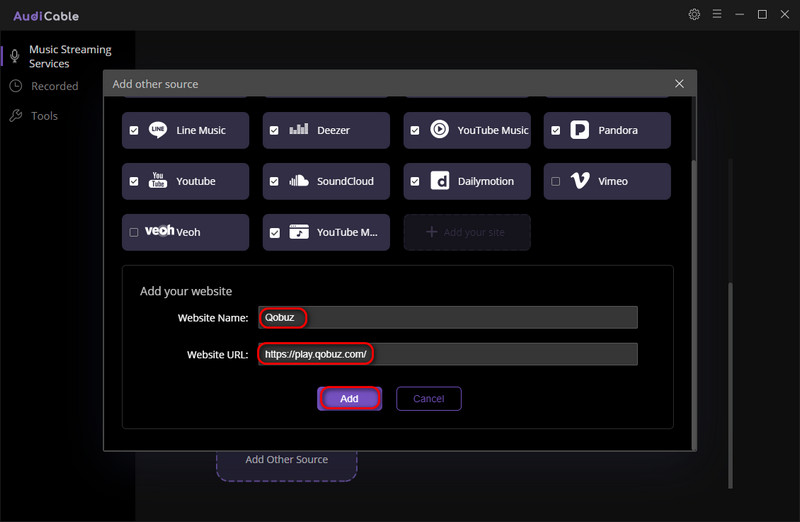800x522 pixels.
Task: Click the AudiCable logo
Action: [46, 16]
